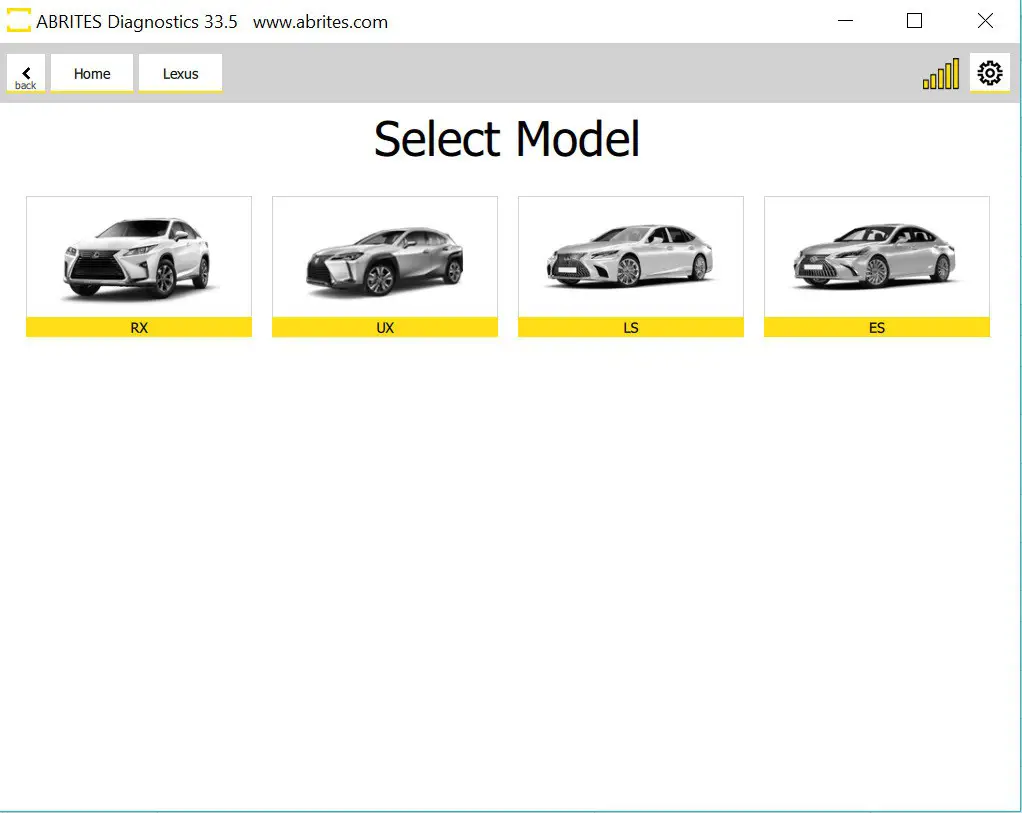Viewport: 1022px width, 813px height.
Task: Click the yellow ES label
Action: (876, 327)
